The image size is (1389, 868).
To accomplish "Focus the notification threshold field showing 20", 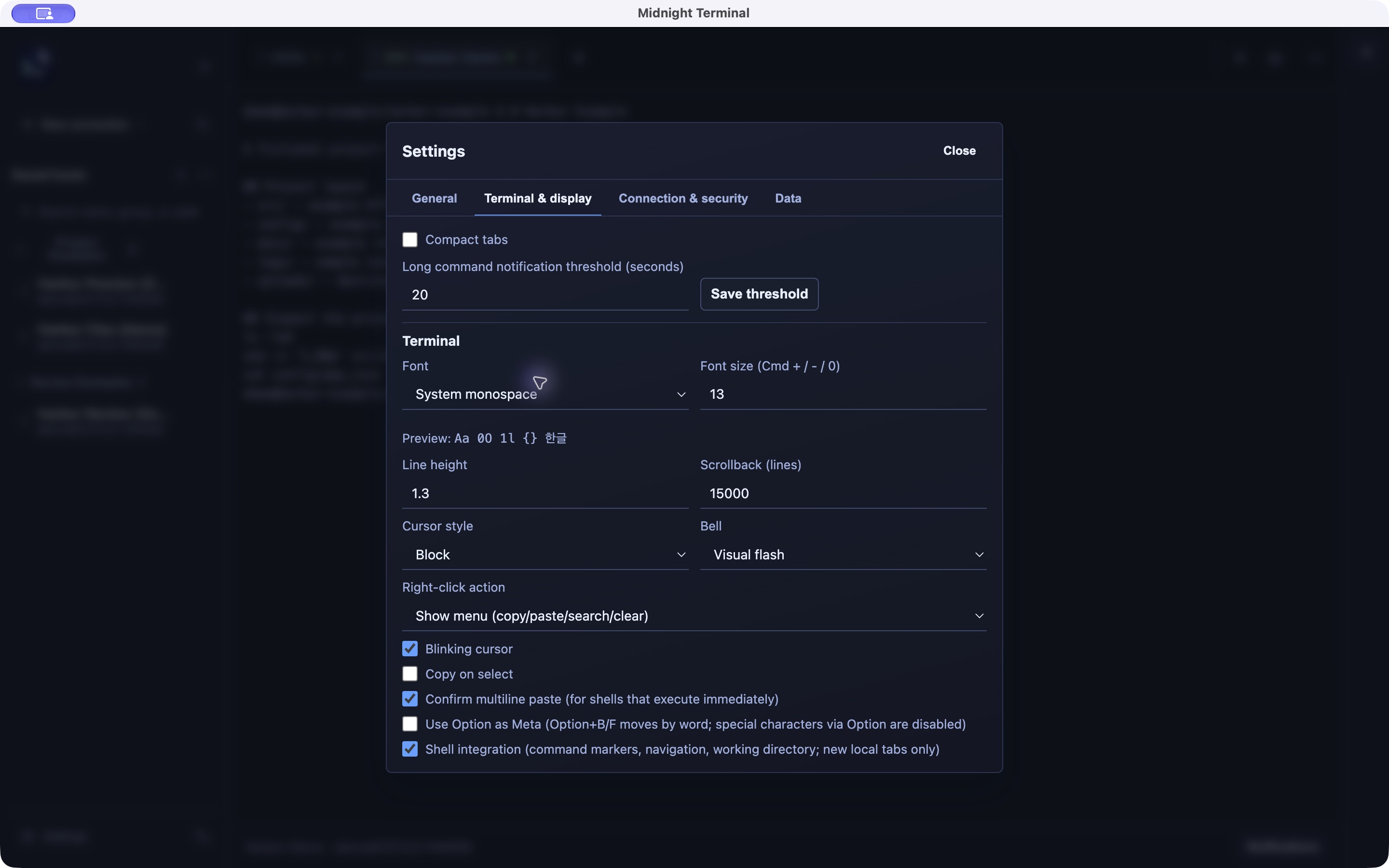I will (545, 295).
